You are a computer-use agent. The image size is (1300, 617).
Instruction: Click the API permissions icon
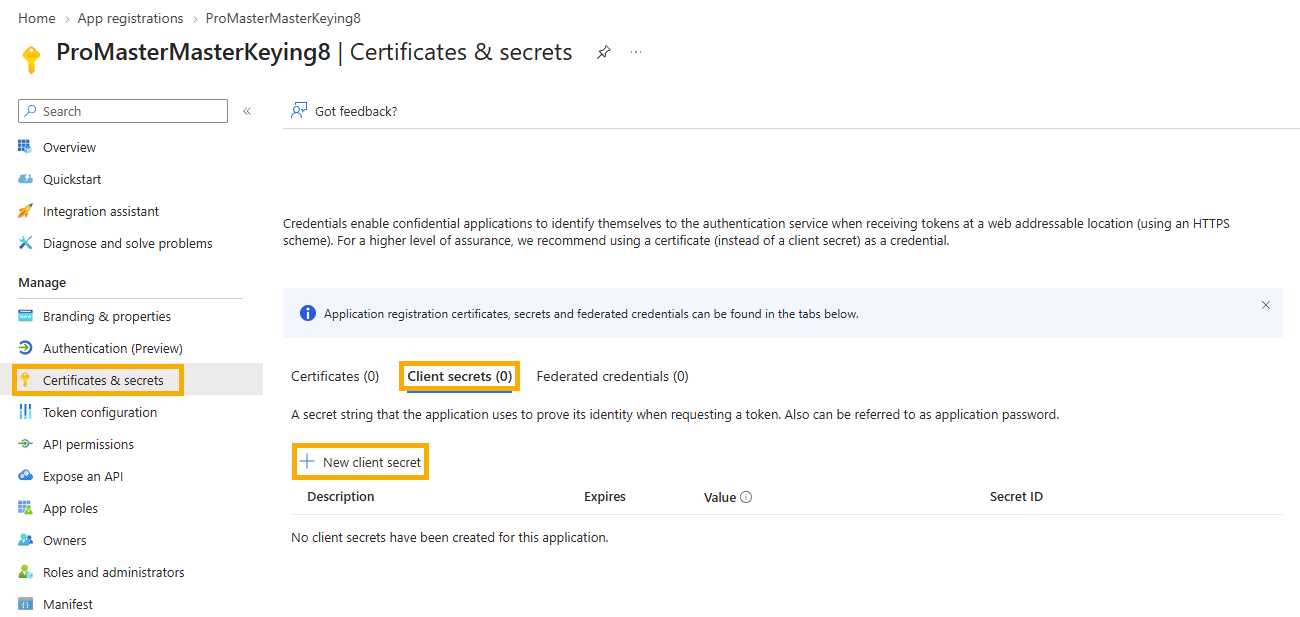(25, 444)
